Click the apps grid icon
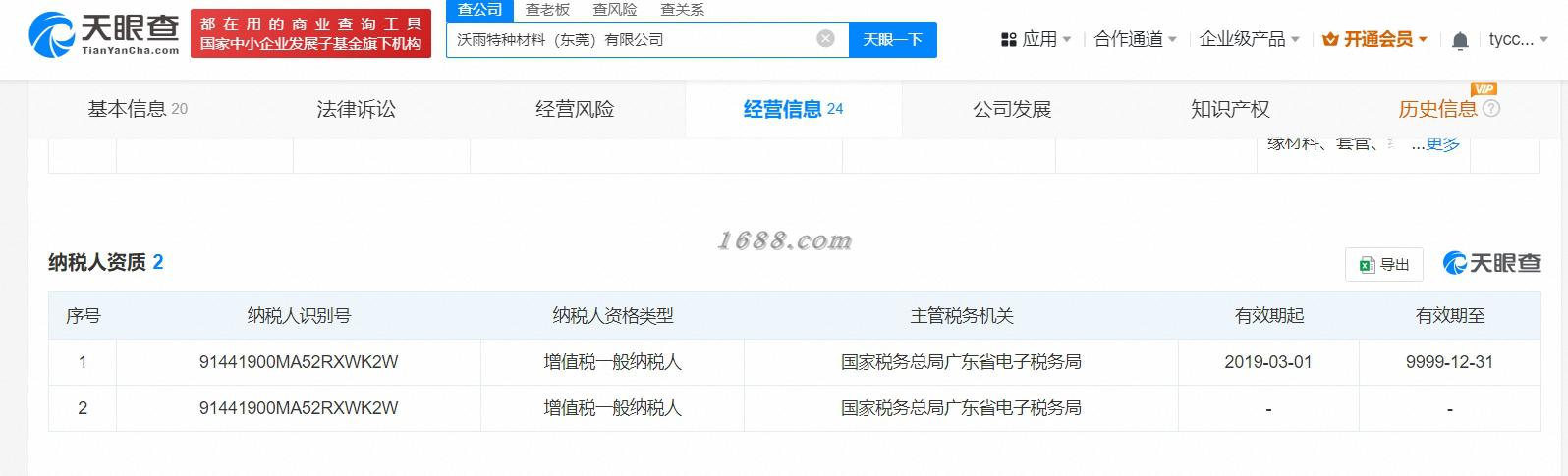Viewport: 1568px width, 476px height. [1008, 39]
